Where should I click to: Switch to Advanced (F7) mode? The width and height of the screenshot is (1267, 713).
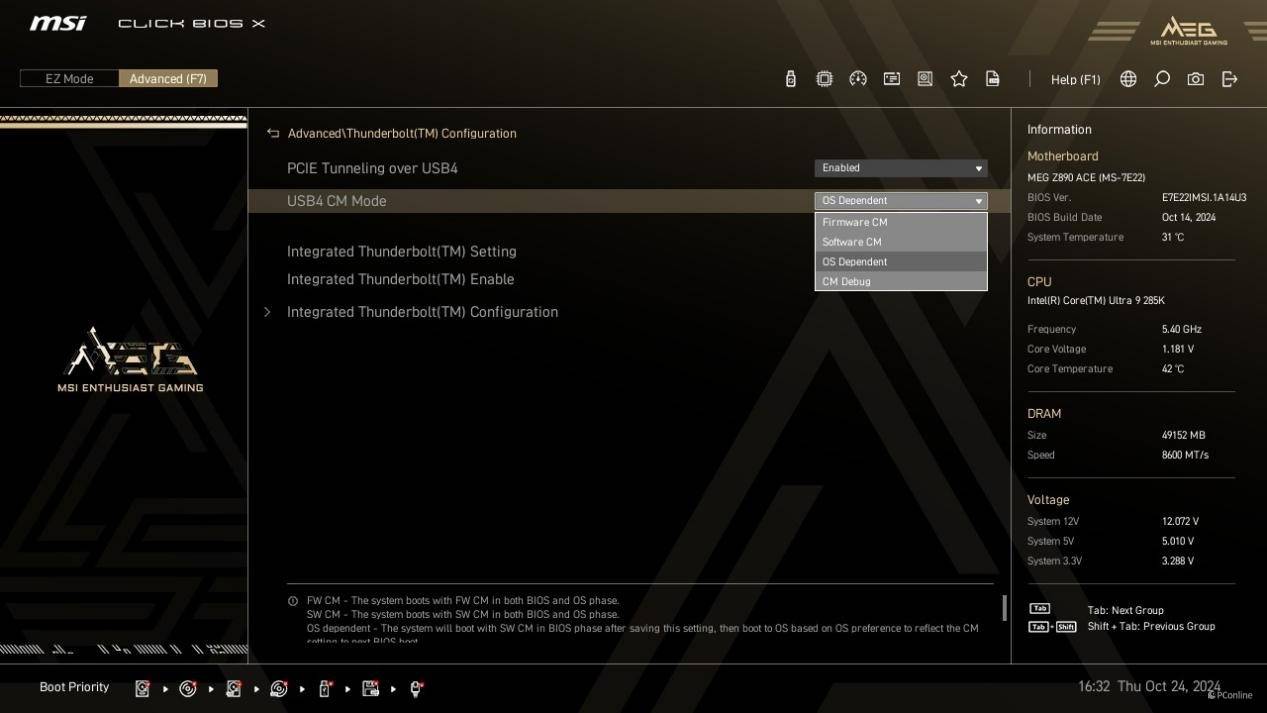168,79
